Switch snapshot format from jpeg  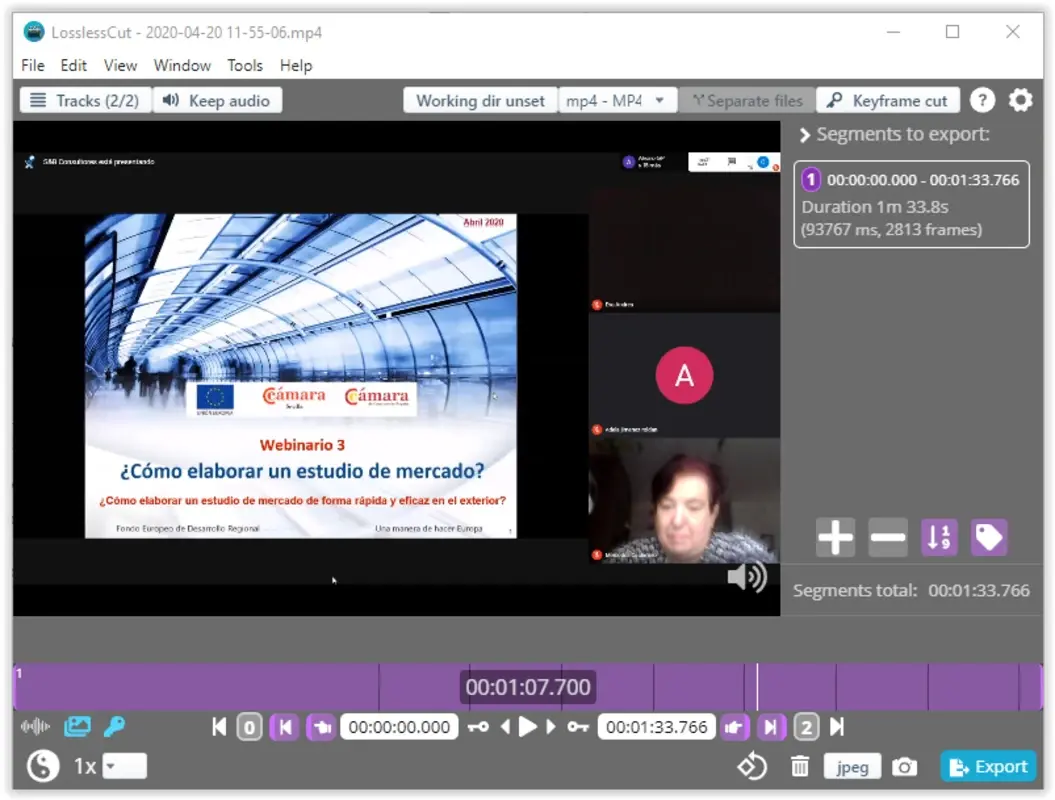point(852,766)
